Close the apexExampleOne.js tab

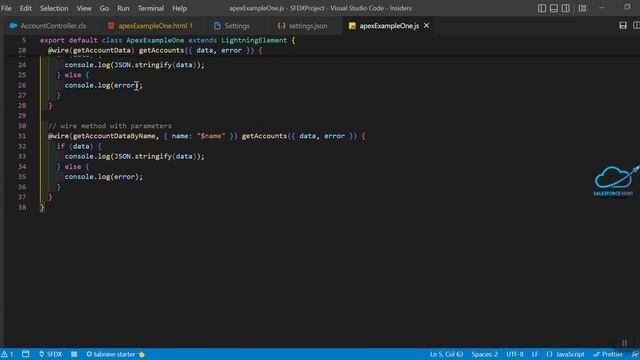[x=427, y=26]
